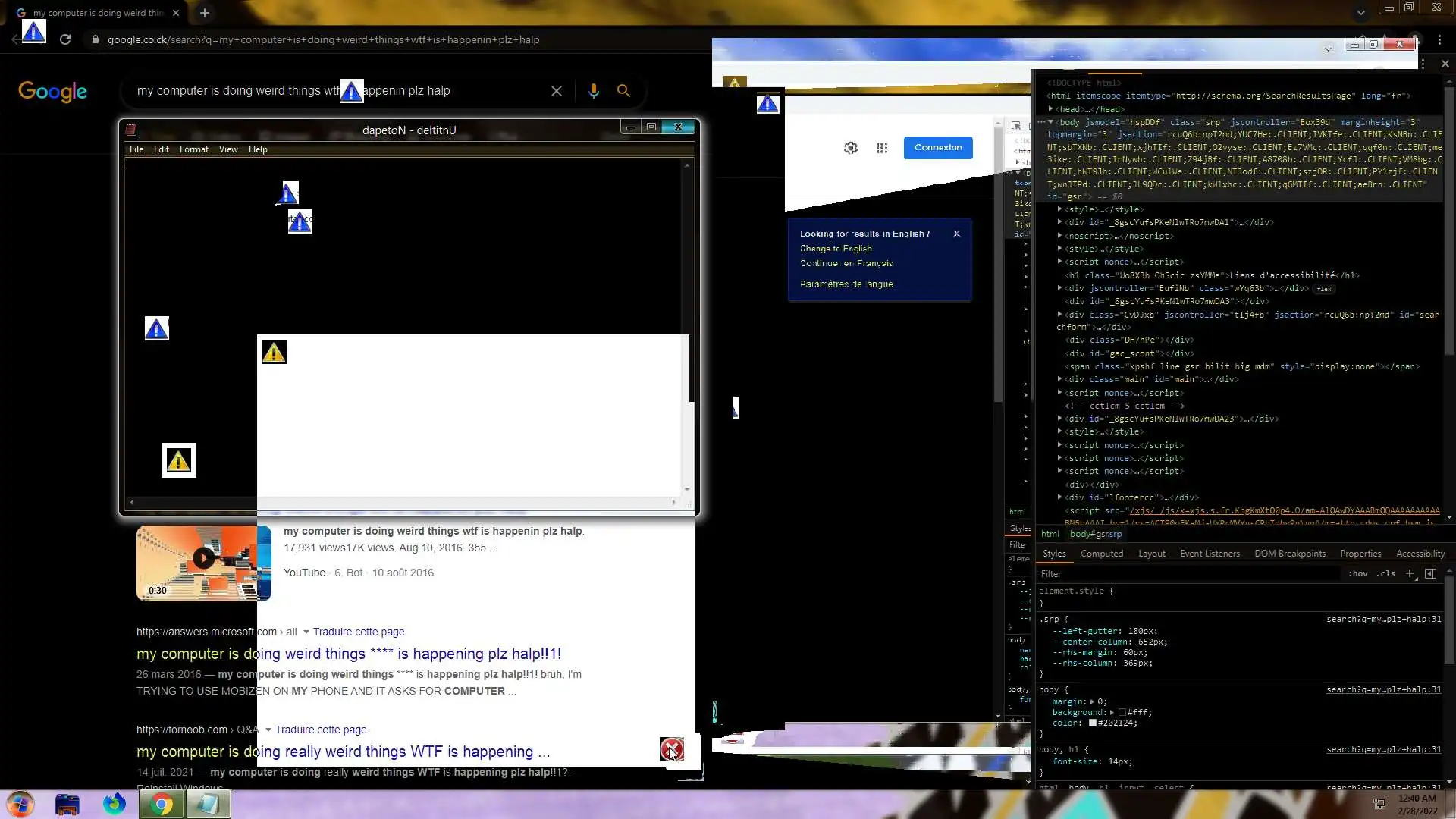Open Google apps grid icon
The width and height of the screenshot is (1456, 819).
click(x=881, y=148)
